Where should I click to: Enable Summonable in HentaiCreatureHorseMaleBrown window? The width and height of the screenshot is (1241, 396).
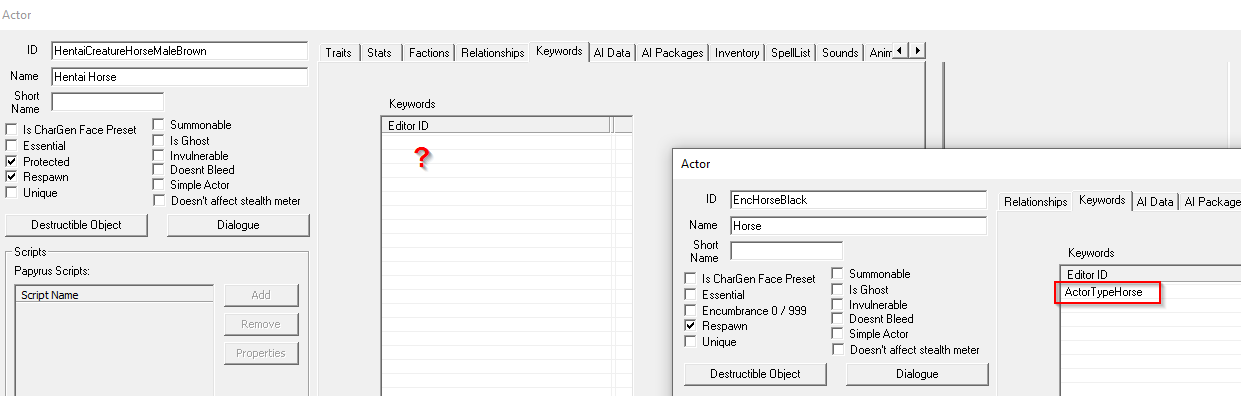[x=159, y=125]
